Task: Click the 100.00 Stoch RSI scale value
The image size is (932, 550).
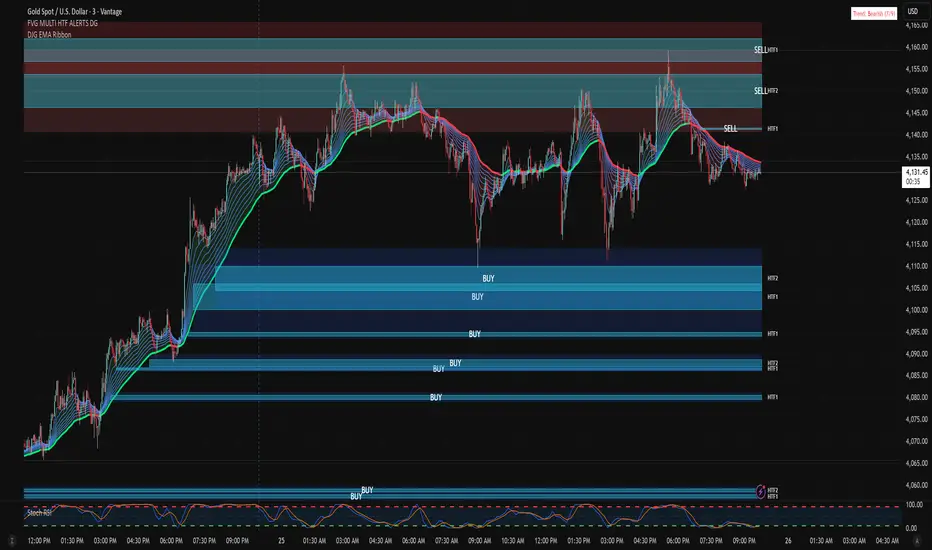Action: click(x=914, y=505)
